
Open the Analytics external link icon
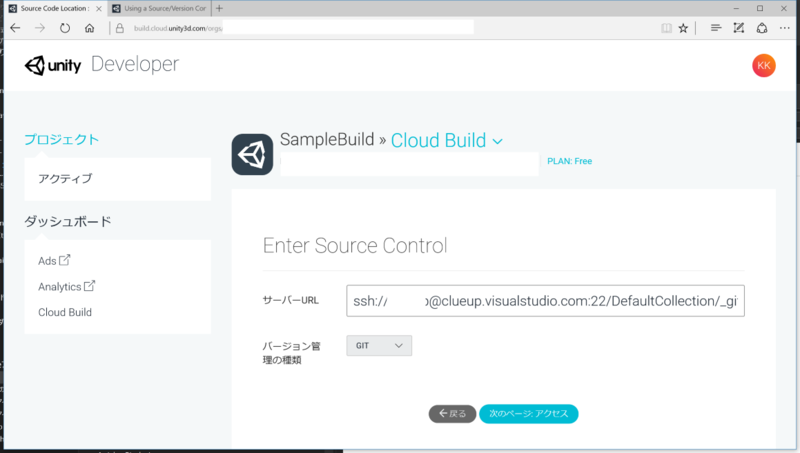point(89,286)
